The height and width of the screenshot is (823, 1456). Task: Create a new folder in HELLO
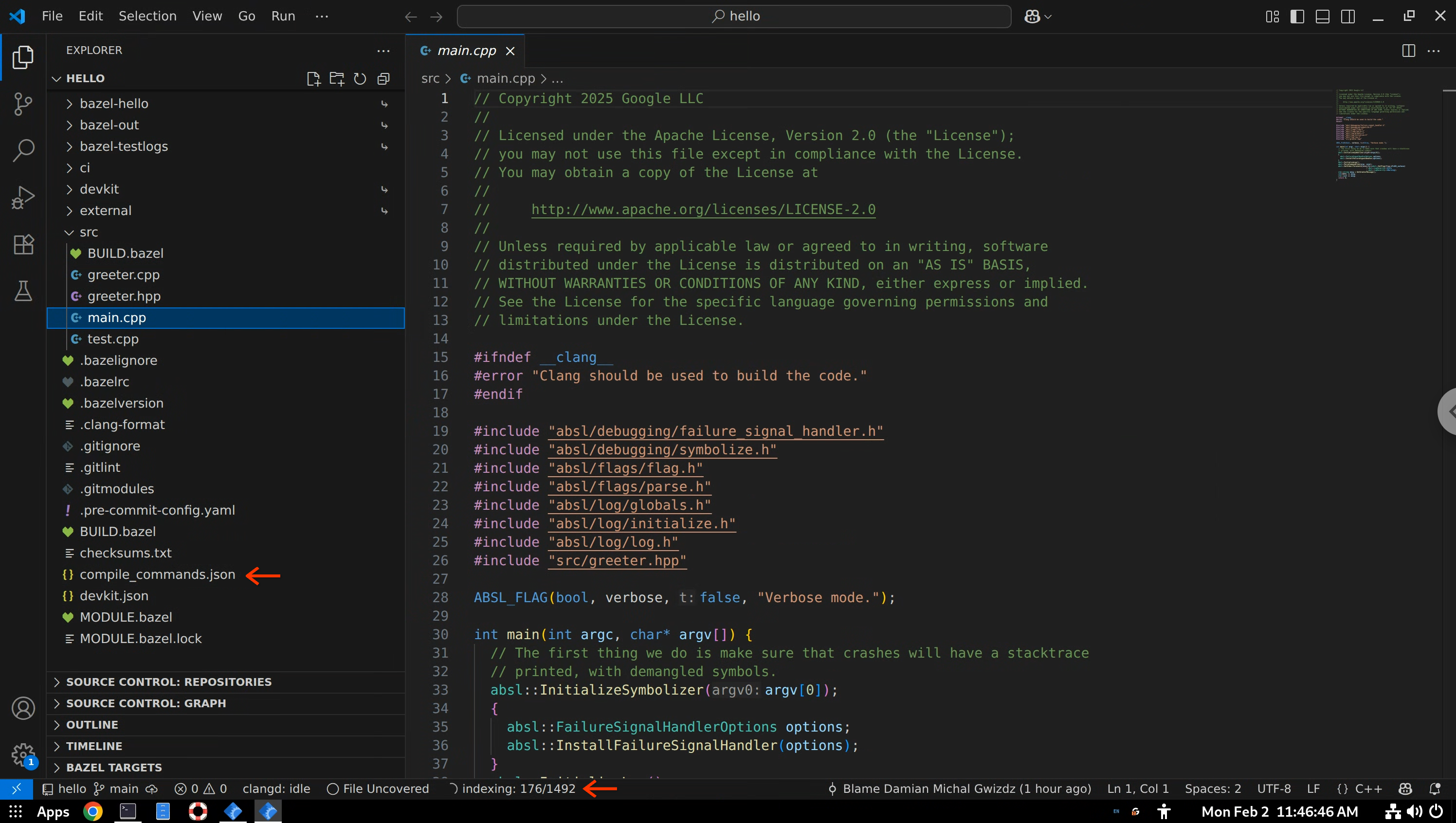336,79
